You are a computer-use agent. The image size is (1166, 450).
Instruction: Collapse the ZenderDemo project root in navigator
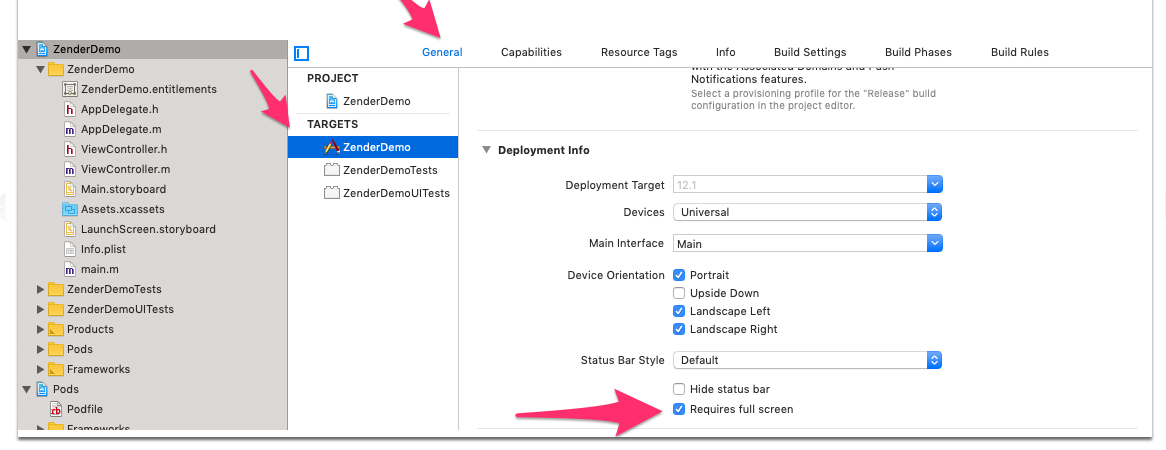tap(27, 50)
